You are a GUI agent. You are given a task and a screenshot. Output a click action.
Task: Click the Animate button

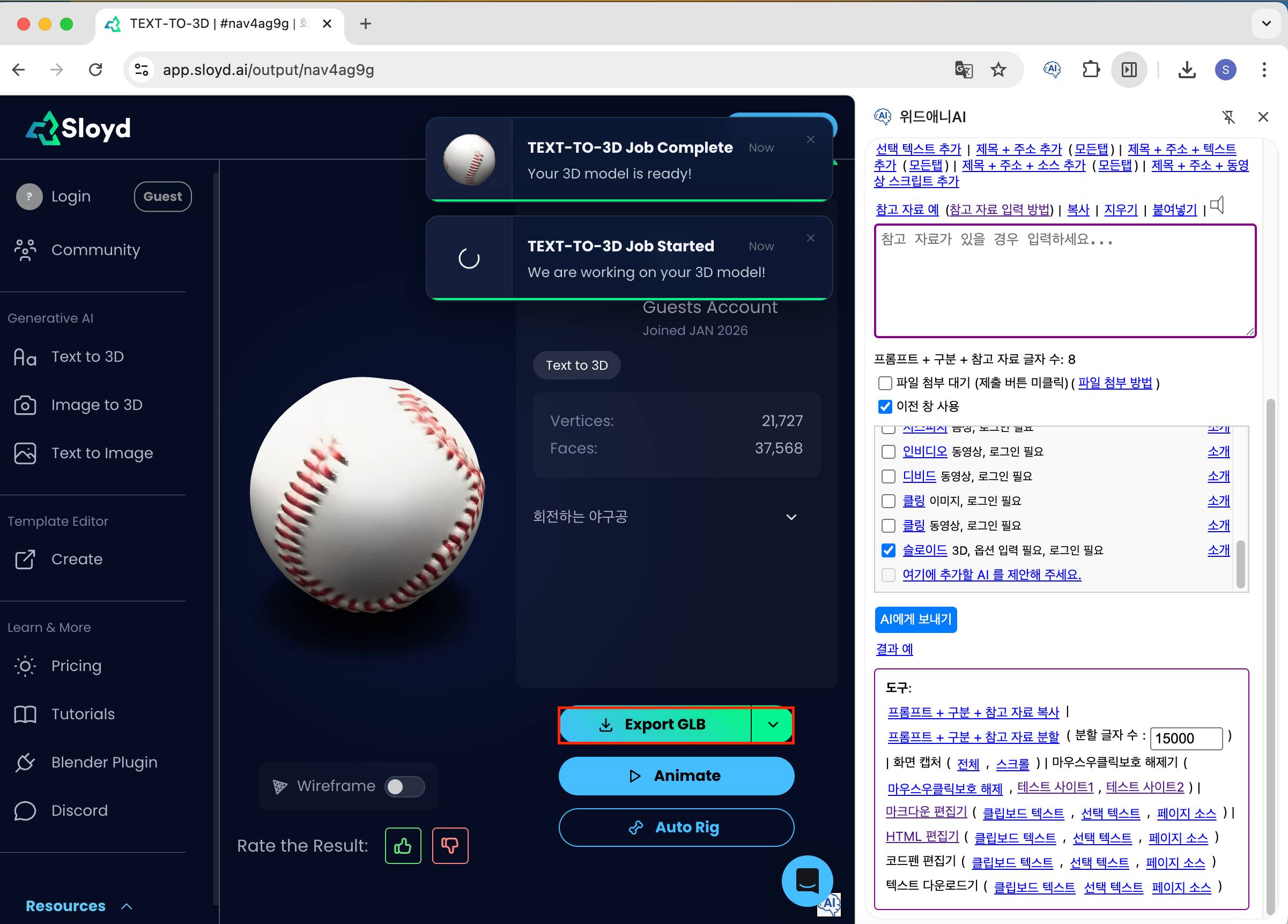click(x=676, y=776)
